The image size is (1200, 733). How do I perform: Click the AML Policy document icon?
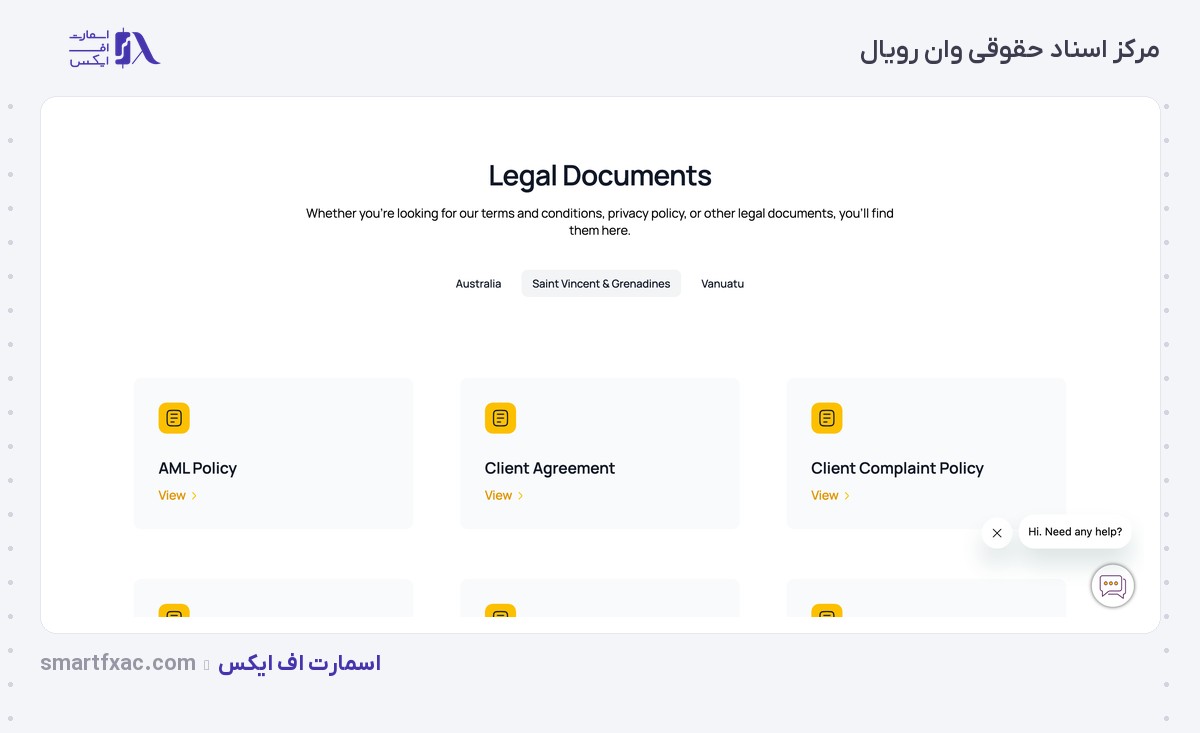click(x=174, y=418)
